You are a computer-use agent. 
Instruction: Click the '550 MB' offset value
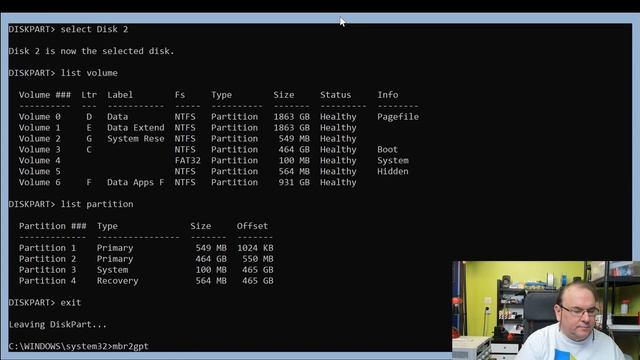click(258, 259)
